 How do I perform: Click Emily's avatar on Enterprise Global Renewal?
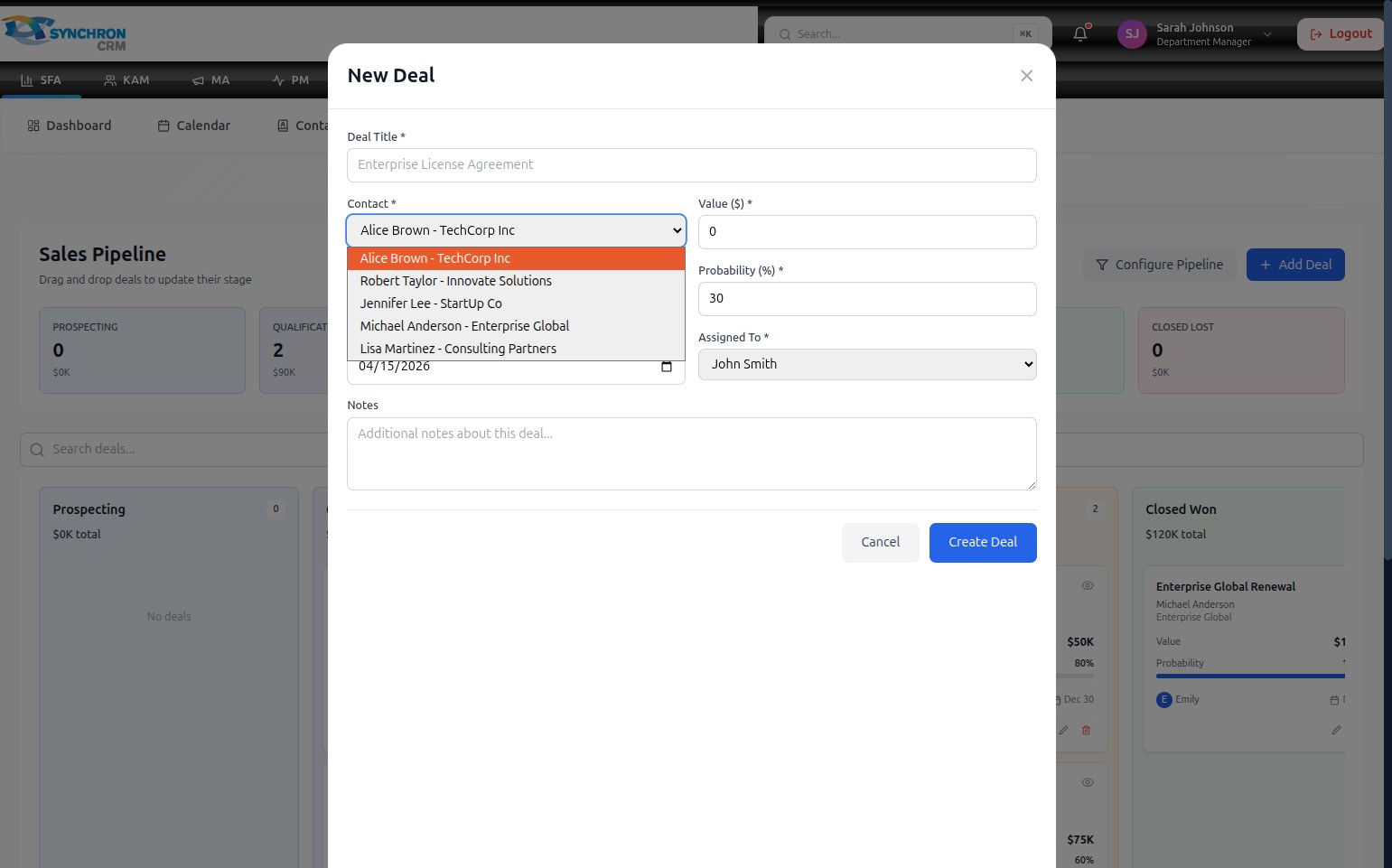coord(1163,700)
